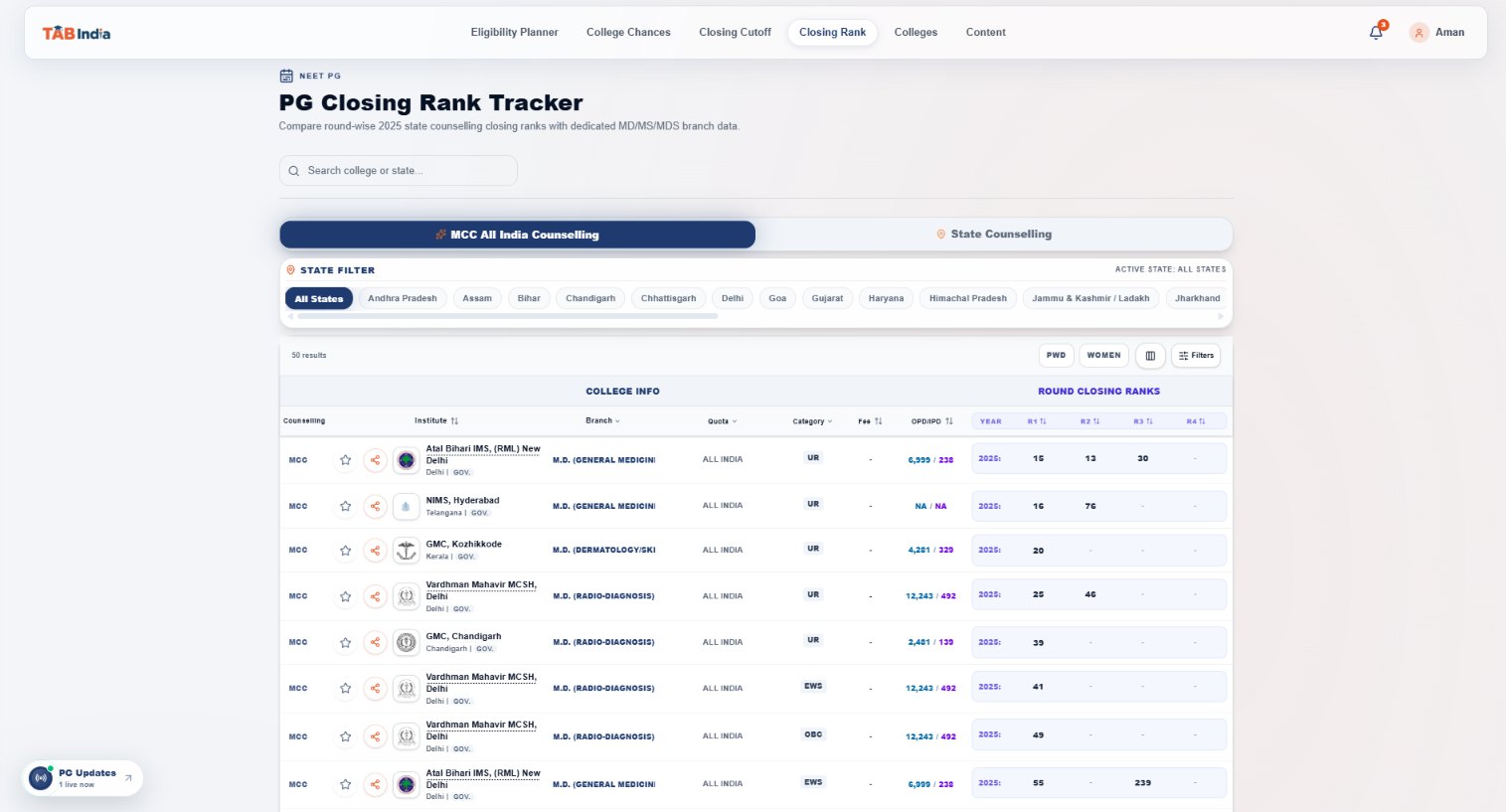Sort by R2 closing rank
Screen dimensions: 1506x812
point(1089,421)
